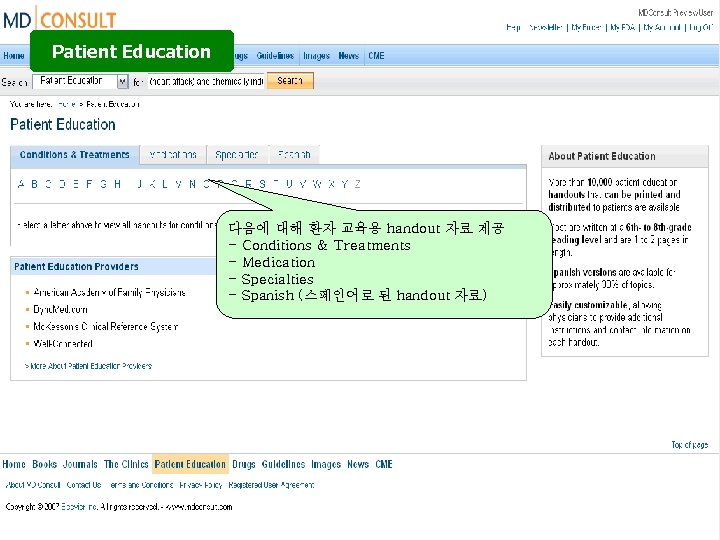
Task: Open Books in the footer navigation
Action: 44,464
